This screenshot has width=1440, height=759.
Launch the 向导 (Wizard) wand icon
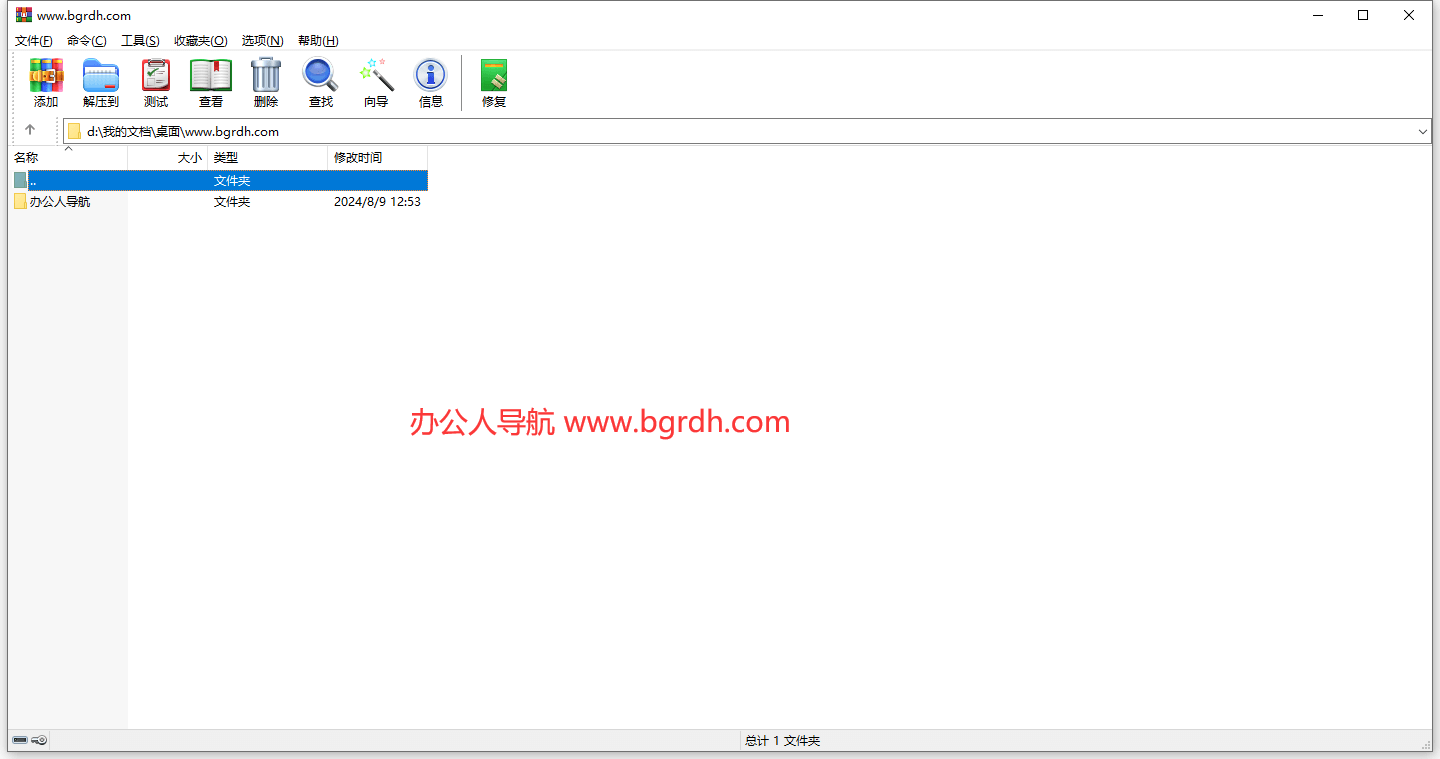pyautogui.click(x=376, y=76)
